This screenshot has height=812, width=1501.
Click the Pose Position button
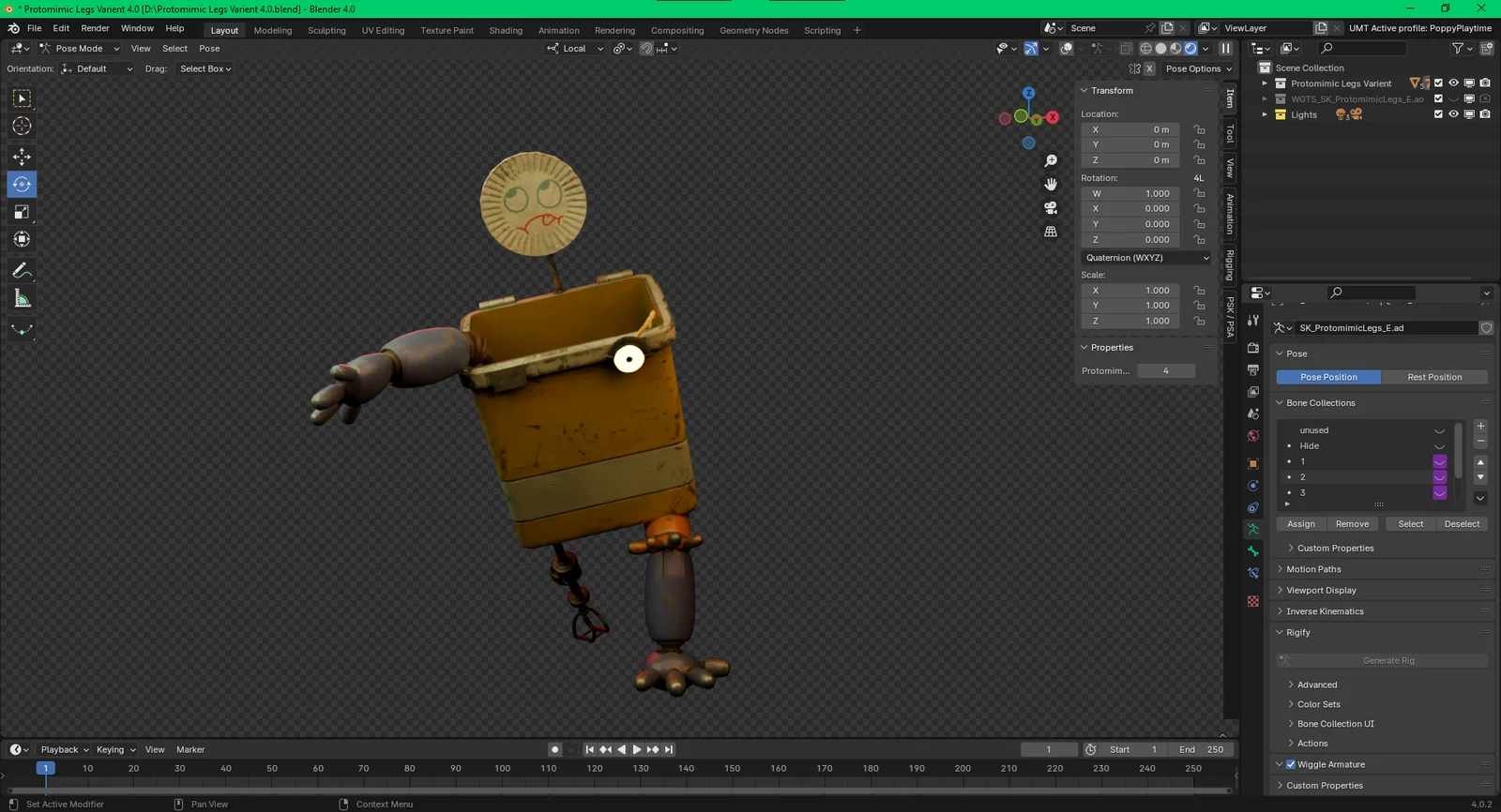[1328, 377]
